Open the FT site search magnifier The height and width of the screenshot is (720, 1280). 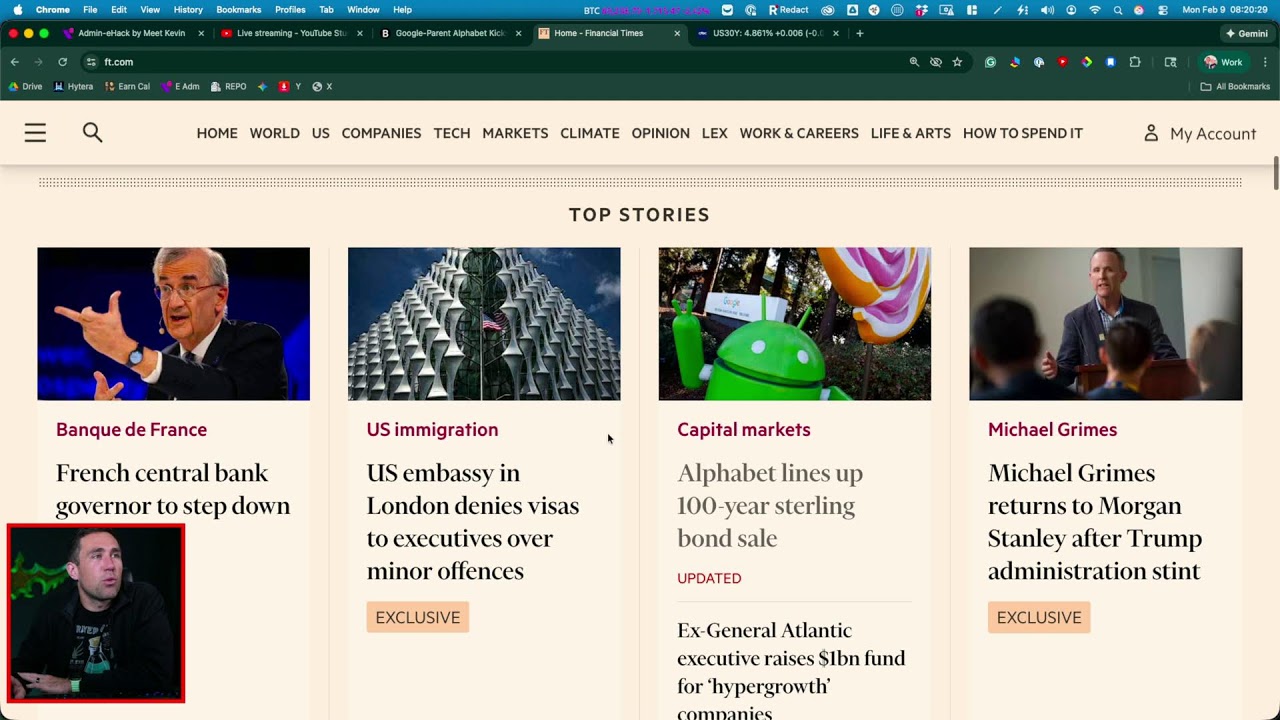click(92, 132)
